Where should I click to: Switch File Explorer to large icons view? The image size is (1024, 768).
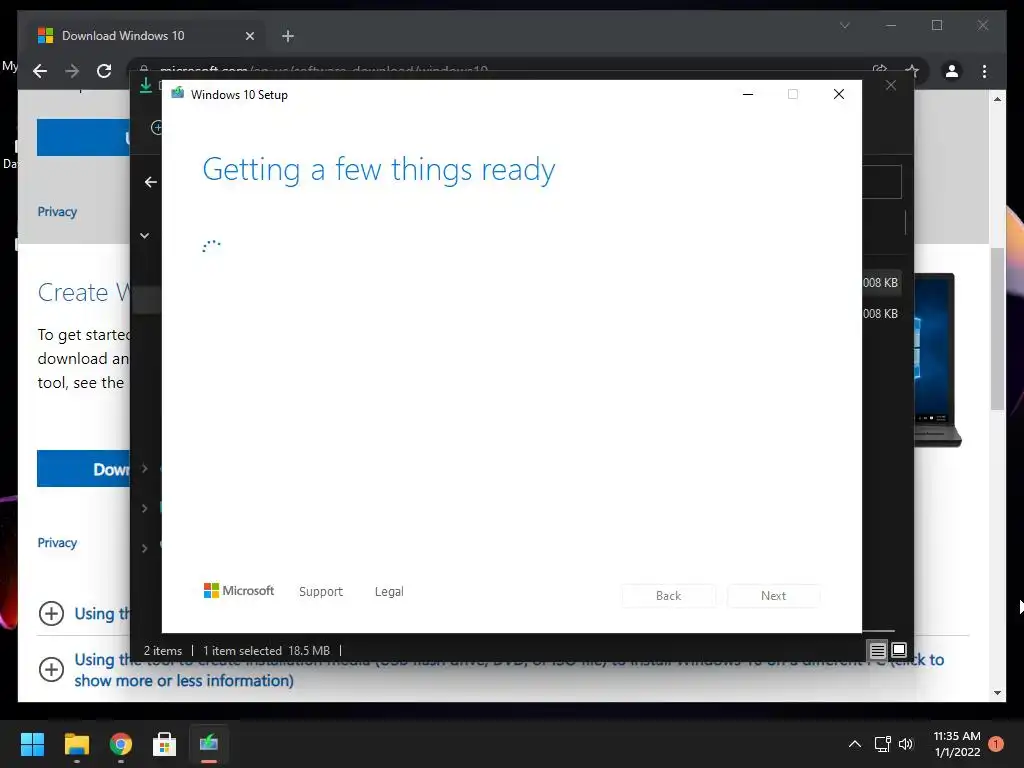coord(899,650)
